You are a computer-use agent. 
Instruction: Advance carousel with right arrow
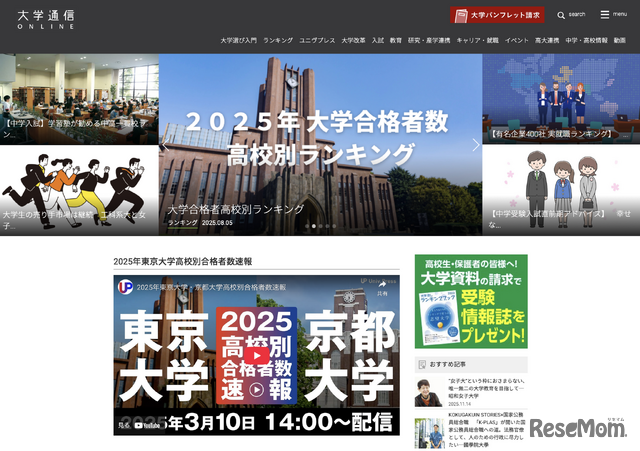pos(476,145)
